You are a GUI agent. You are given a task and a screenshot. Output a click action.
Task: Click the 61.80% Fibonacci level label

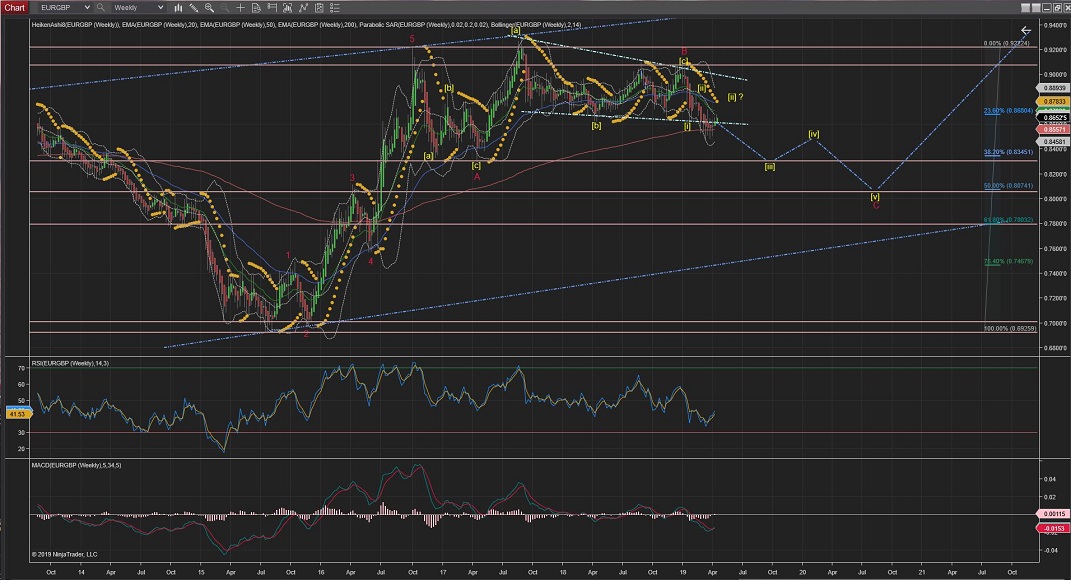1007,220
